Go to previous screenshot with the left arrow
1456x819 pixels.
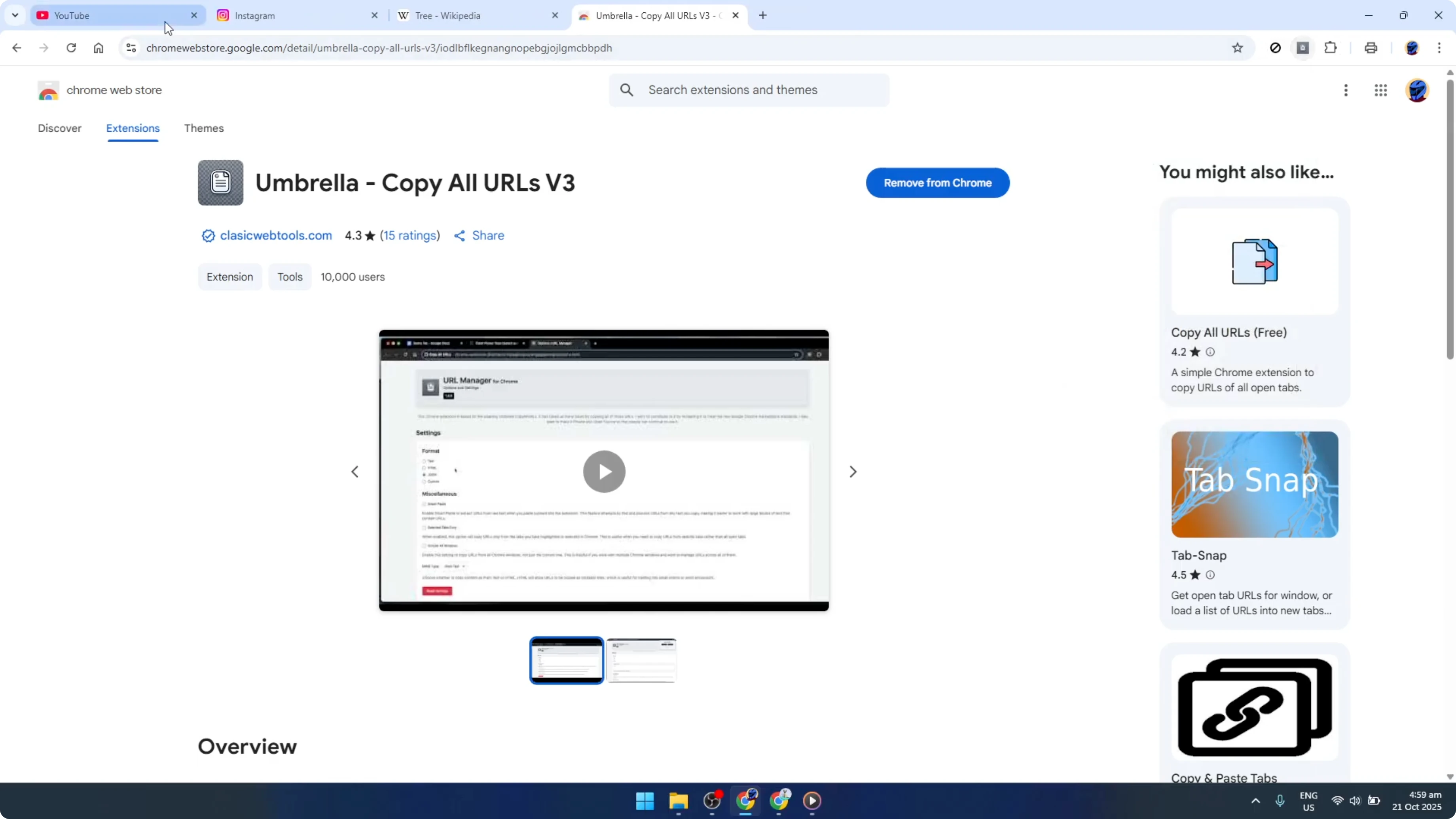(x=355, y=471)
